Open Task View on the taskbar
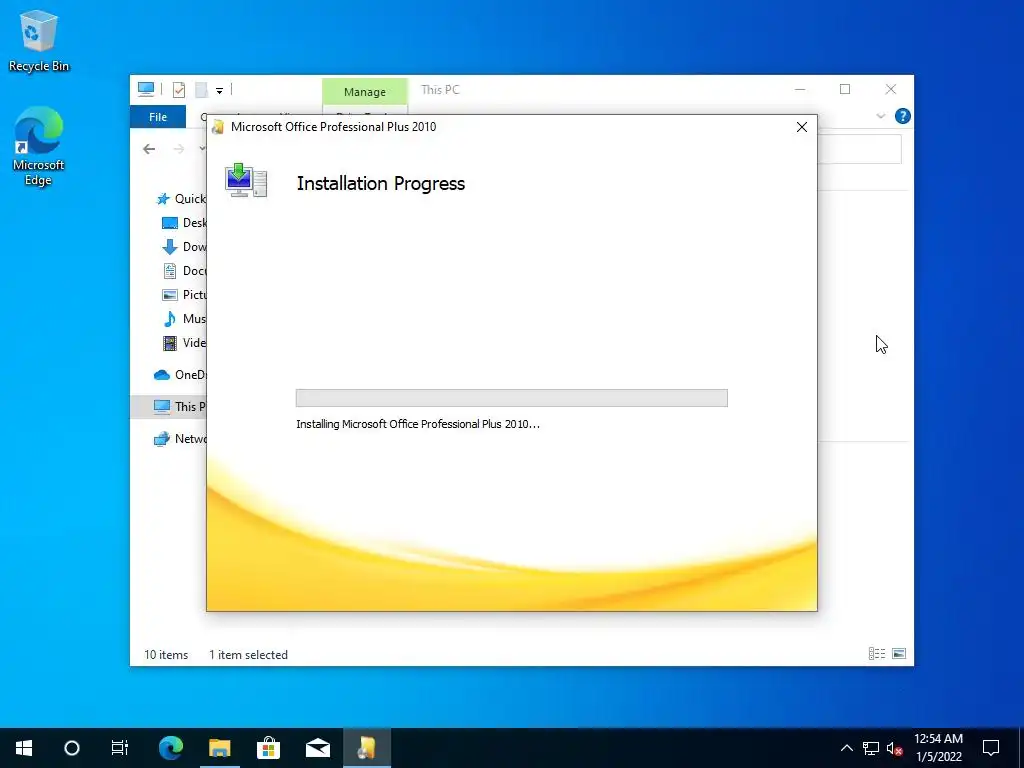 120,748
